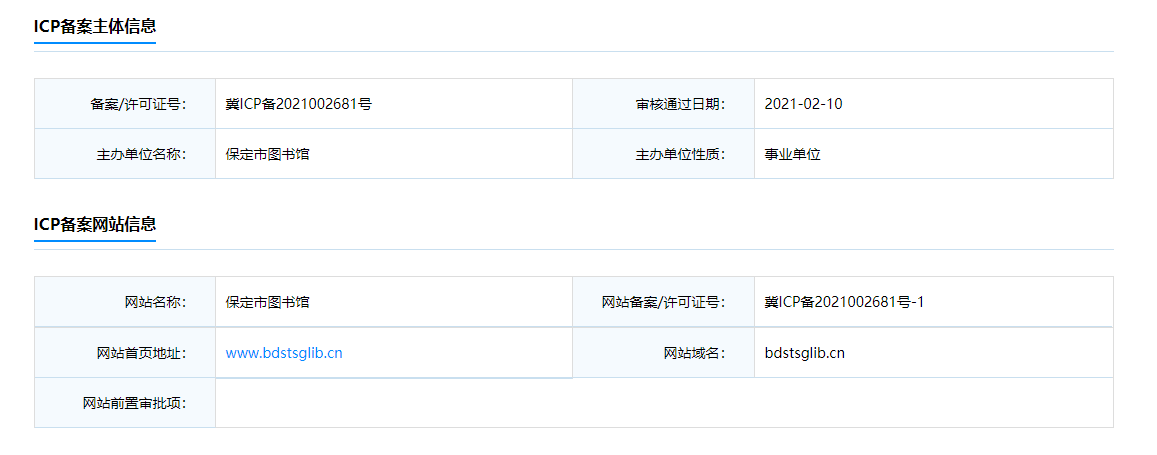1157x455 pixels.
Task: Click the 主办单位名称 value 保定市图书馆
Action: click(268, 155)
